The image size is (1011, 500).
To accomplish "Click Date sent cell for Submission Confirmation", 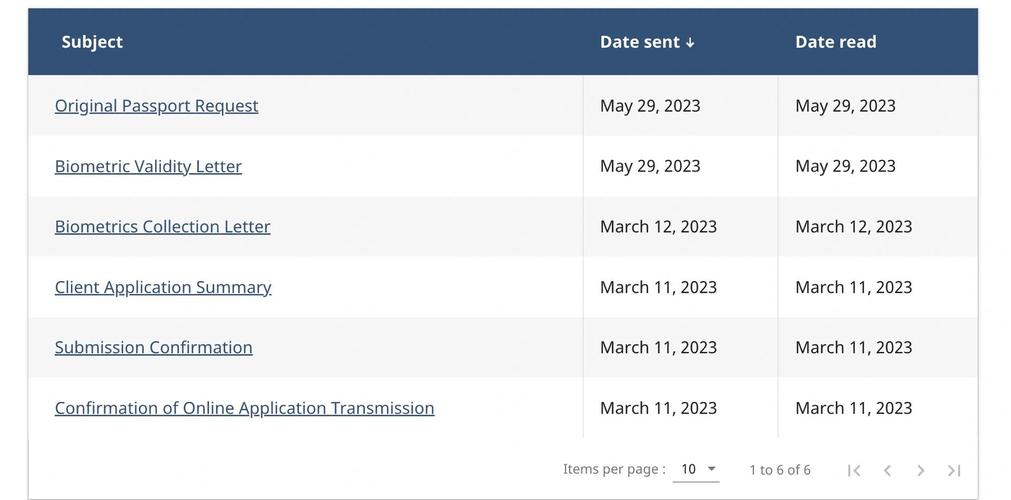I will point(658,347).
